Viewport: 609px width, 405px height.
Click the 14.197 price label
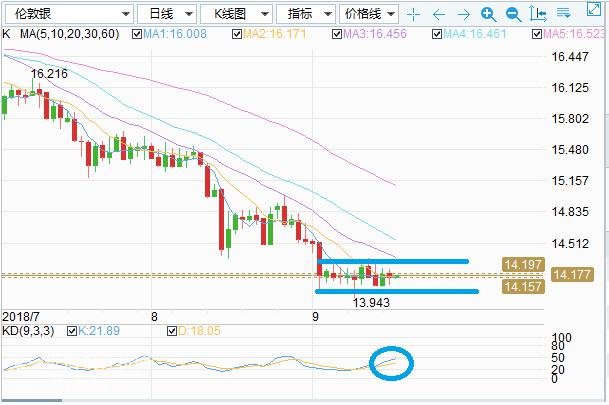pyautogui.click(x=523, y=265)
